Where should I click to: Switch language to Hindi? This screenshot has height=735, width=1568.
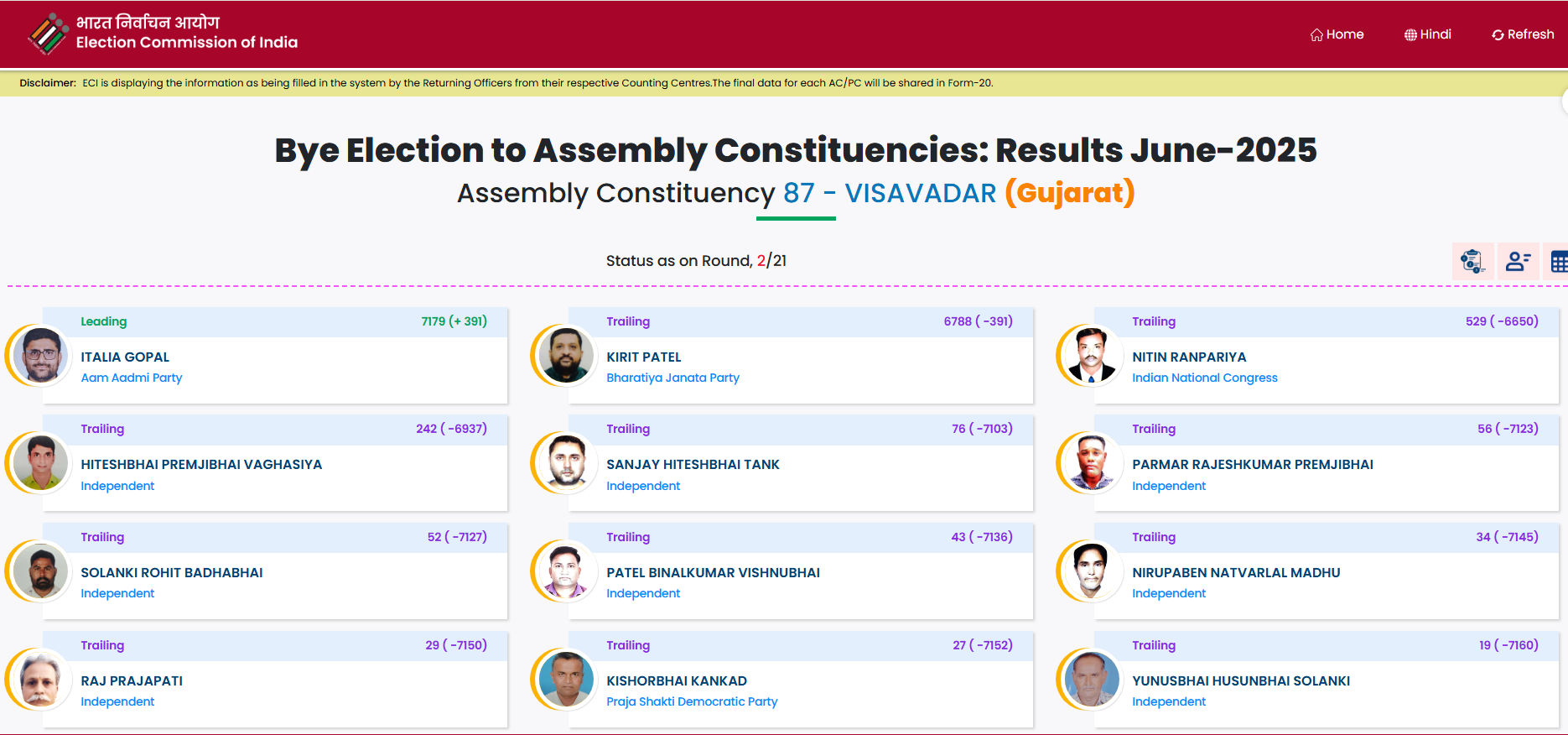pyautogui.click(x=1435, y=34)
